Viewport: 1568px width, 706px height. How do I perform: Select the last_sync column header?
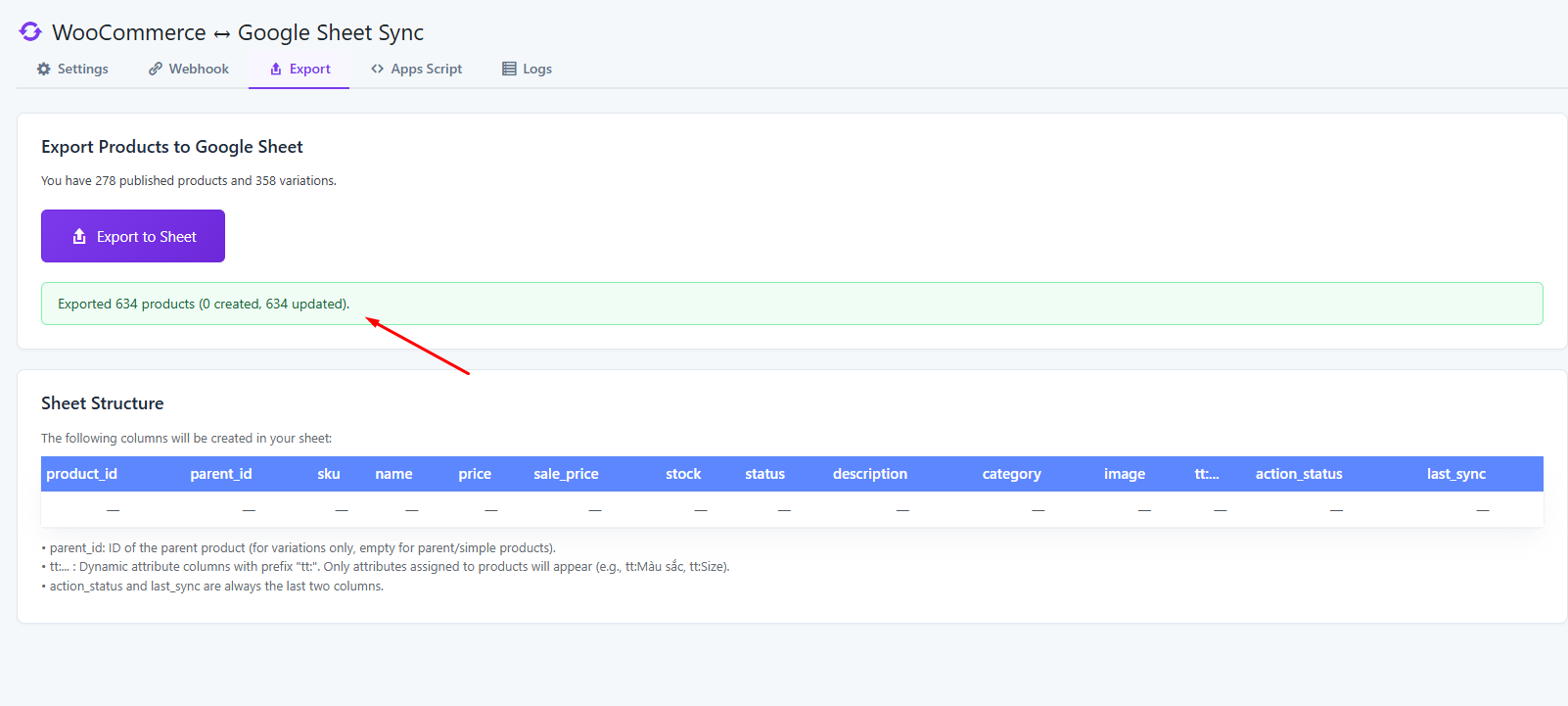pos(1455,474)
